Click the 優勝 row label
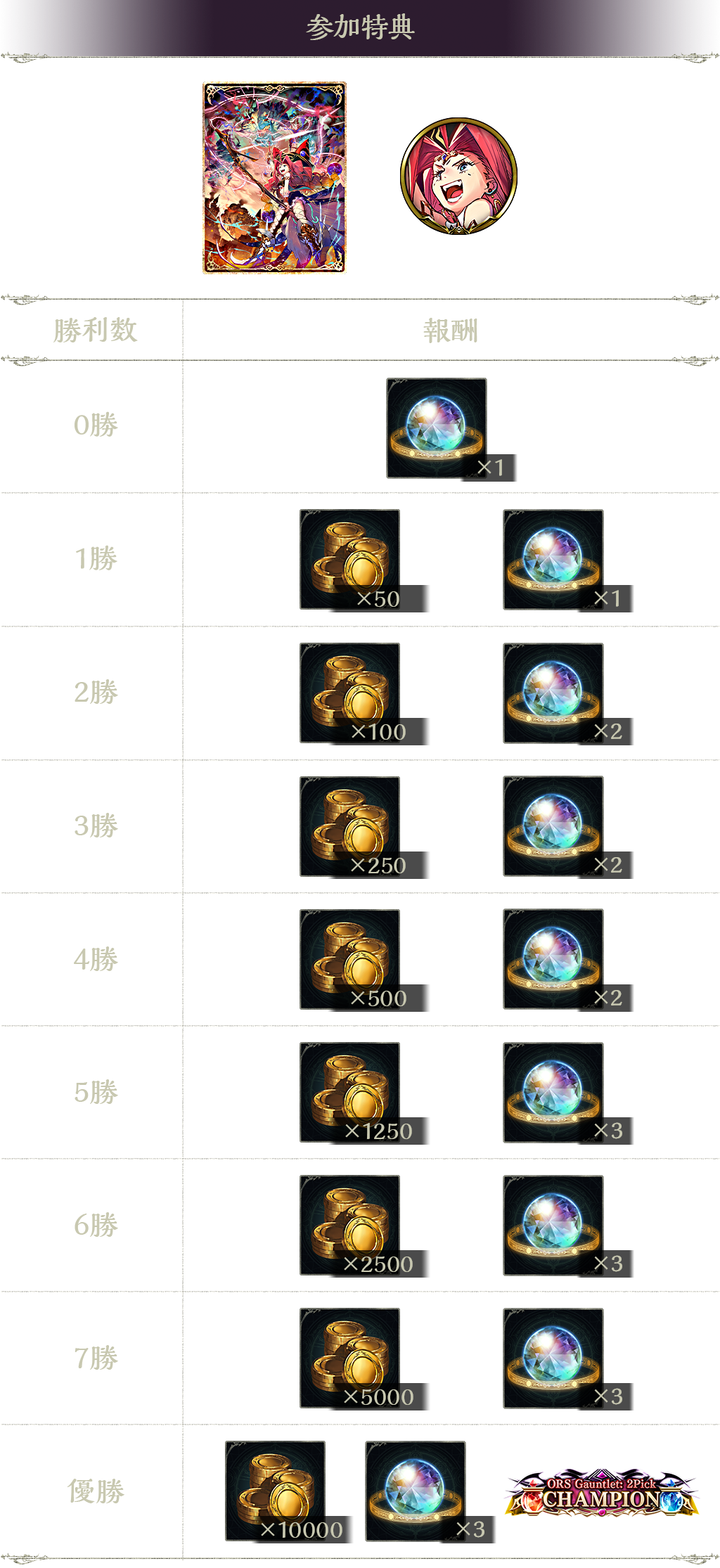720x1568 pixels. point(96,1491)
